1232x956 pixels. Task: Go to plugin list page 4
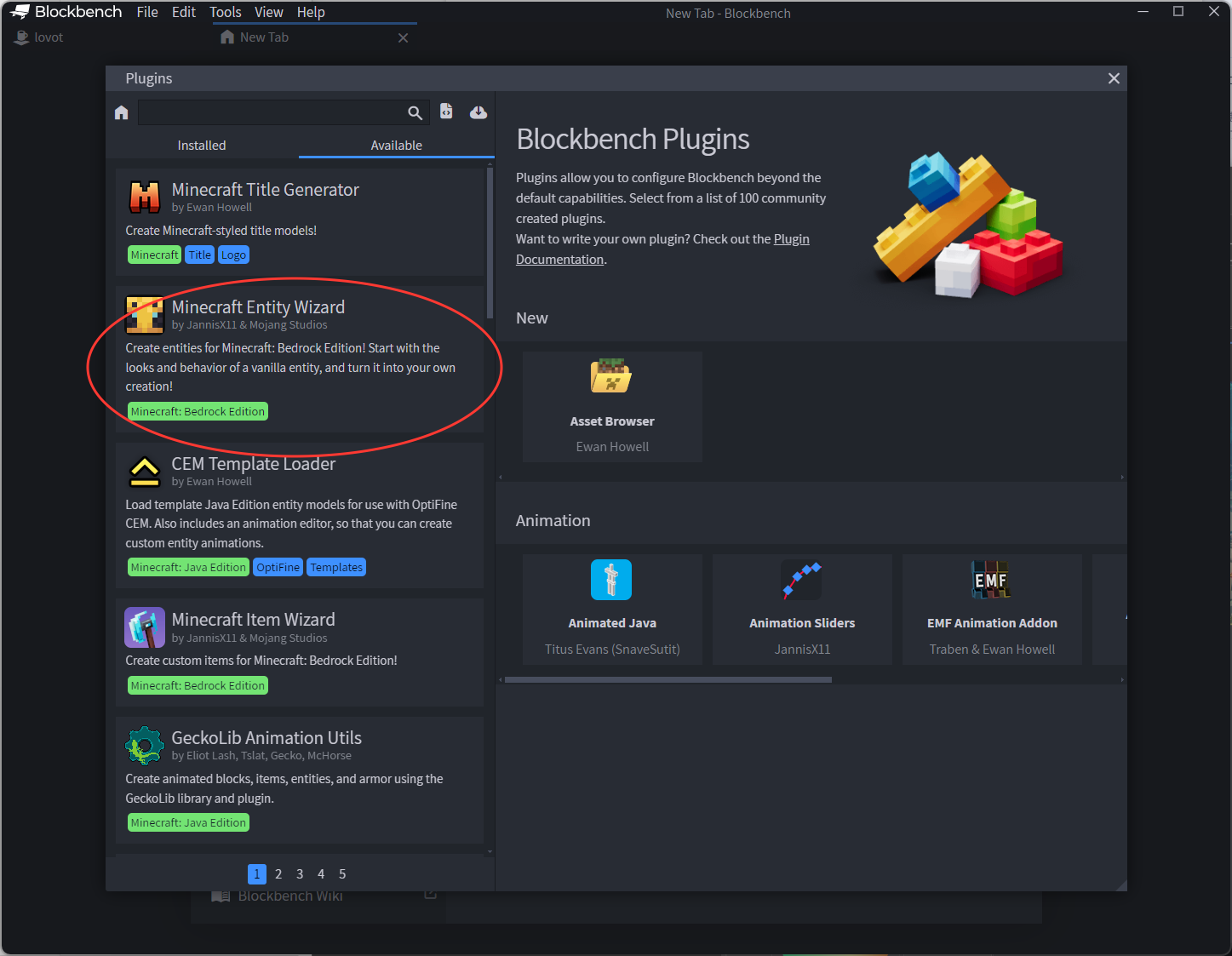[321, 873]
